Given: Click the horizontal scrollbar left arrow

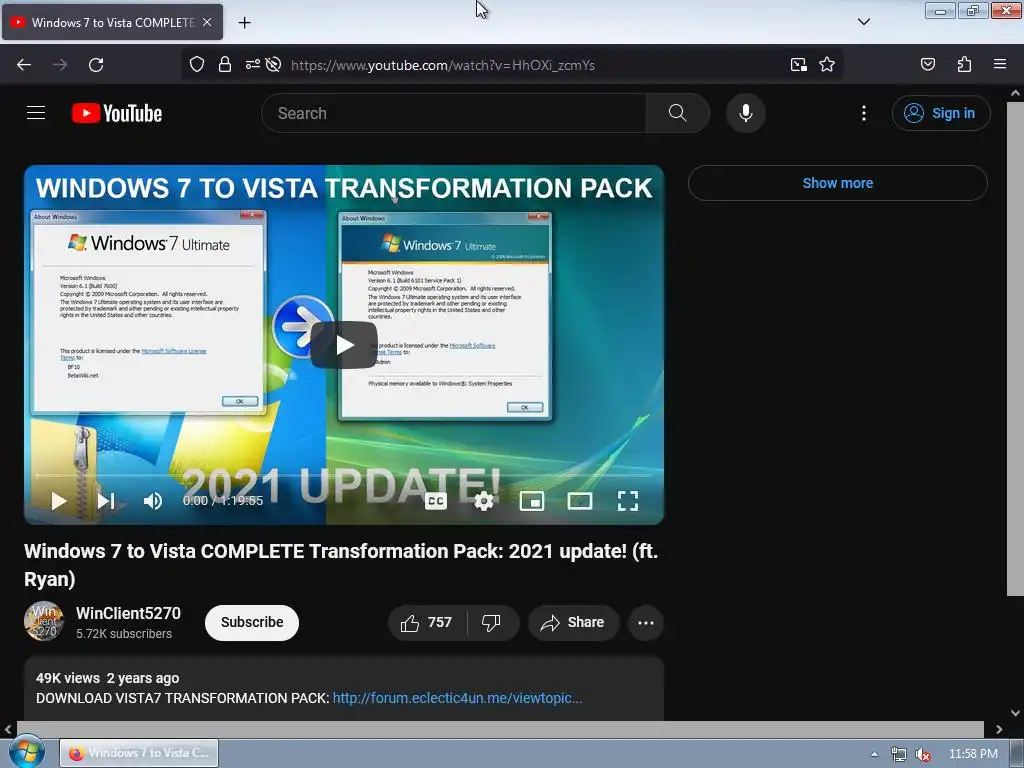Looking at the screenshot, I should click(8, 729).
